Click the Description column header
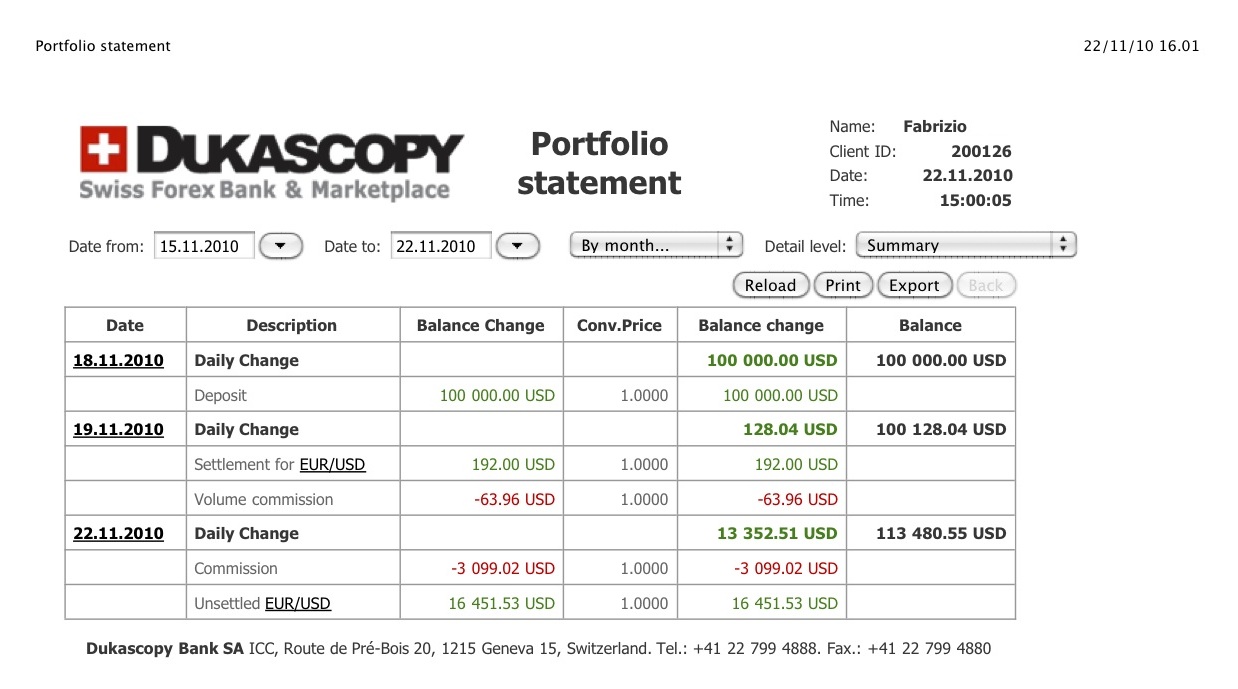 [x=291, y=325]
